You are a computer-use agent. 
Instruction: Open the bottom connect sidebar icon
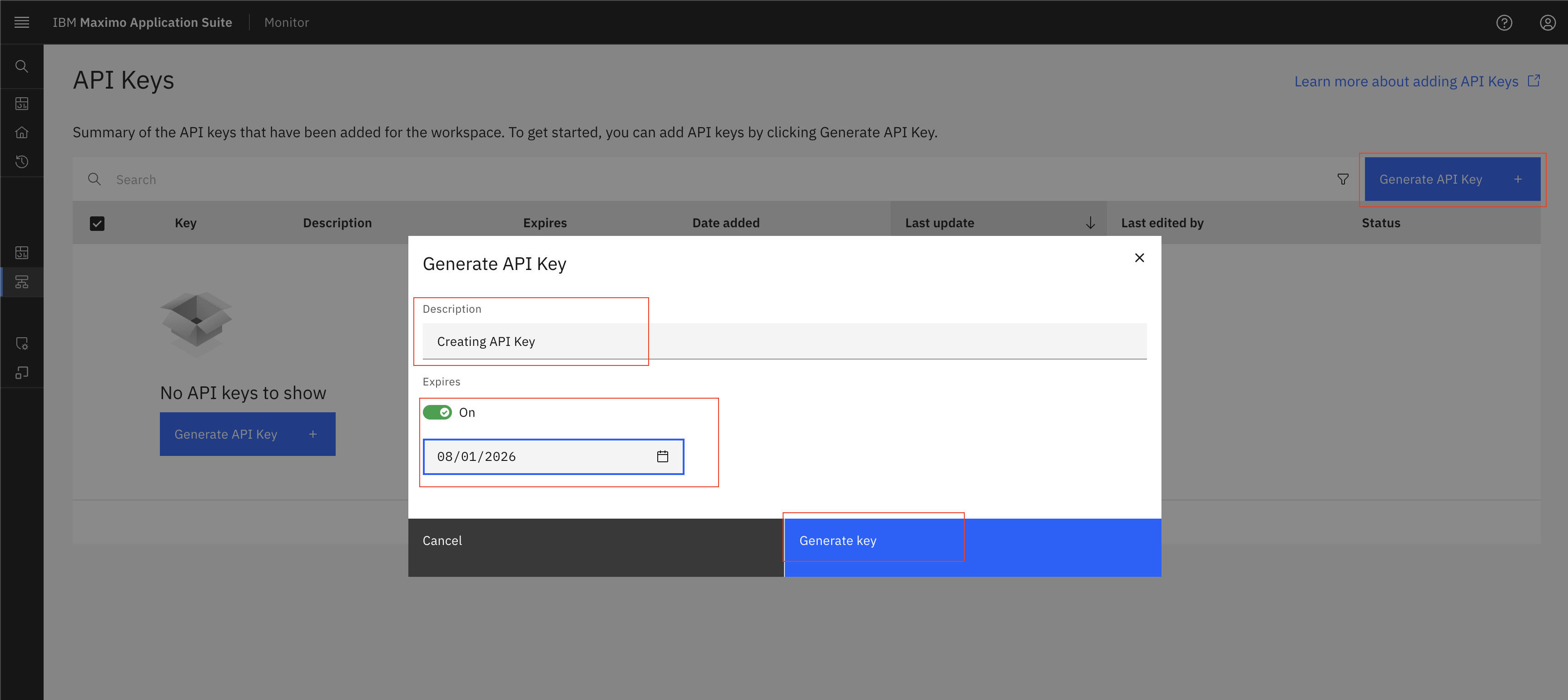[x=22, y=373]
